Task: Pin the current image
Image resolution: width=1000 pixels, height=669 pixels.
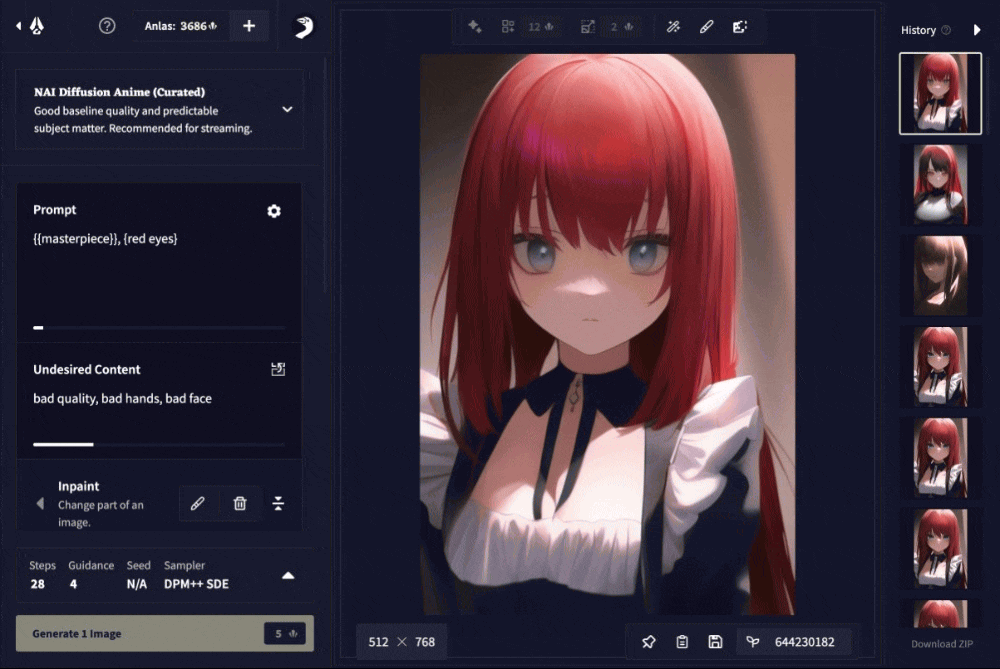Action: pos(649,642)
